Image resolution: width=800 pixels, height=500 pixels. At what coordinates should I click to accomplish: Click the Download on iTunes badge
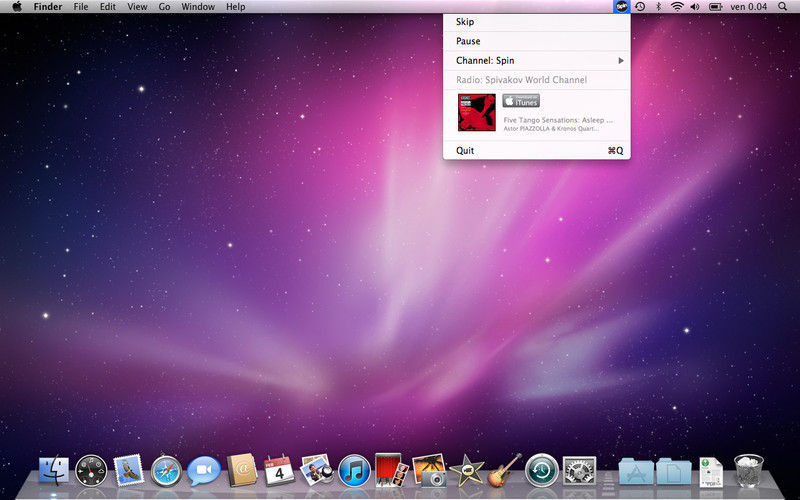520,101
